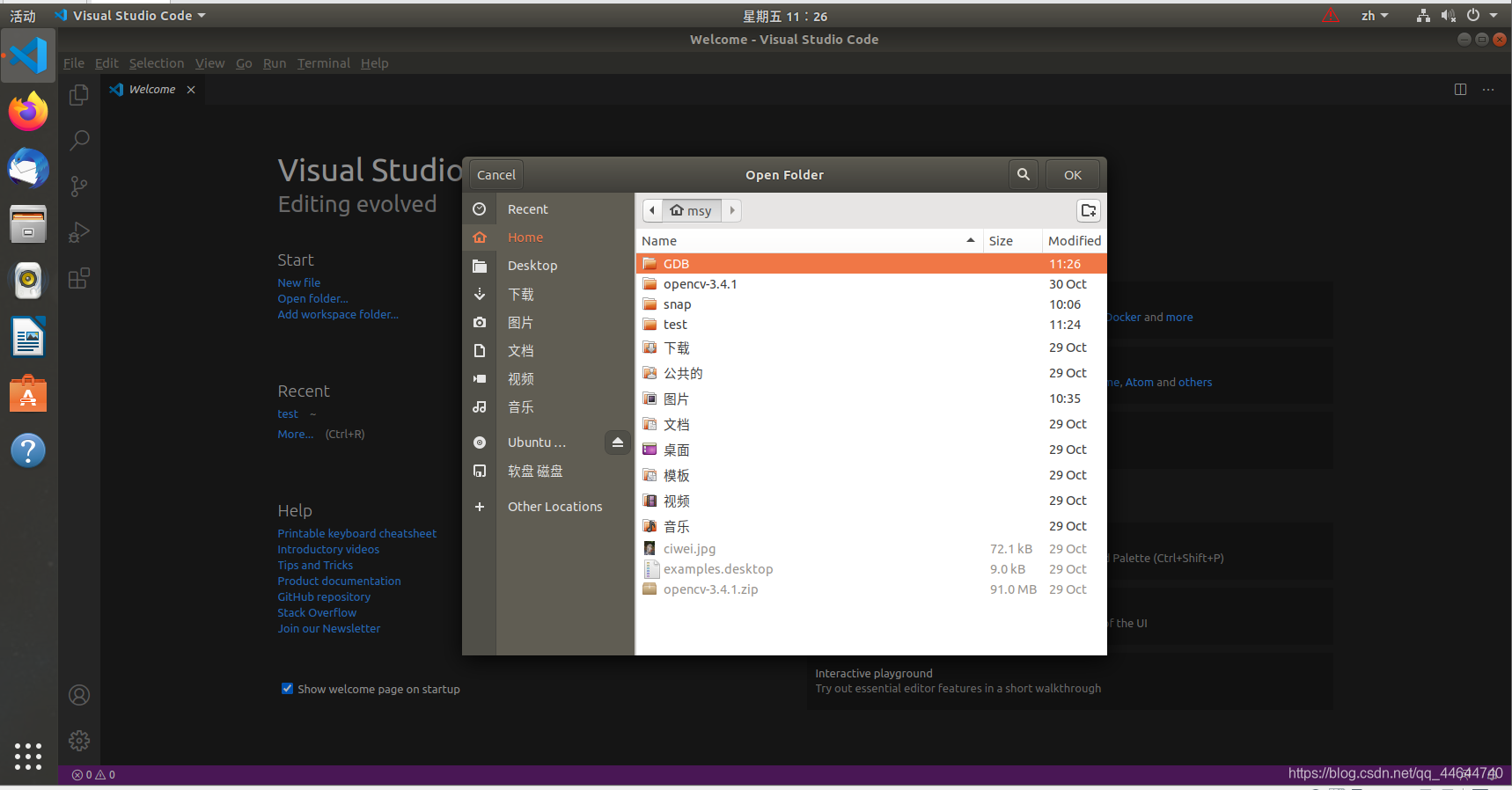
Task: Open the Edit menu
Action: [x=106, y=63]
